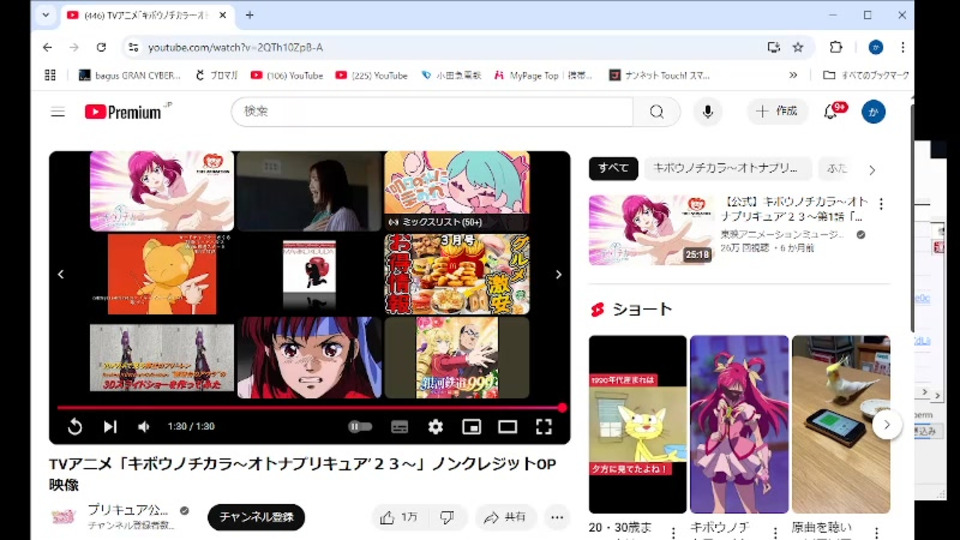
Task: Open options for the 20・30歳 short
Action: tap(673, 532)
